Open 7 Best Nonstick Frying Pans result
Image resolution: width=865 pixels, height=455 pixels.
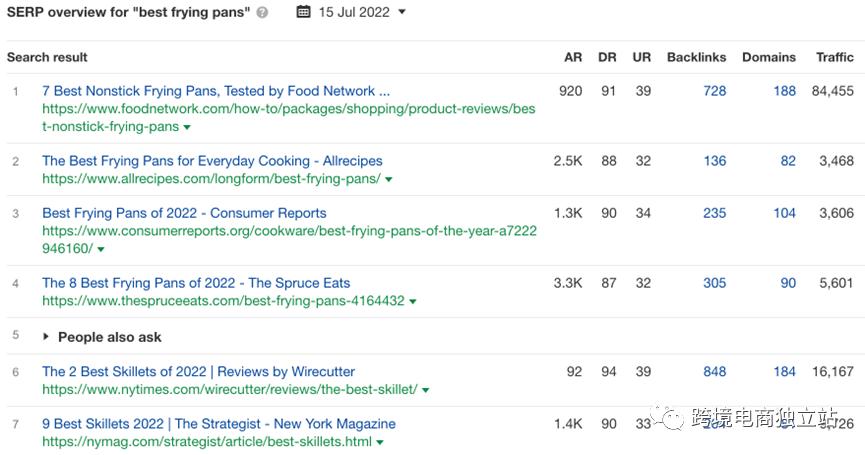pyautogui.click(x=216, y=91)
